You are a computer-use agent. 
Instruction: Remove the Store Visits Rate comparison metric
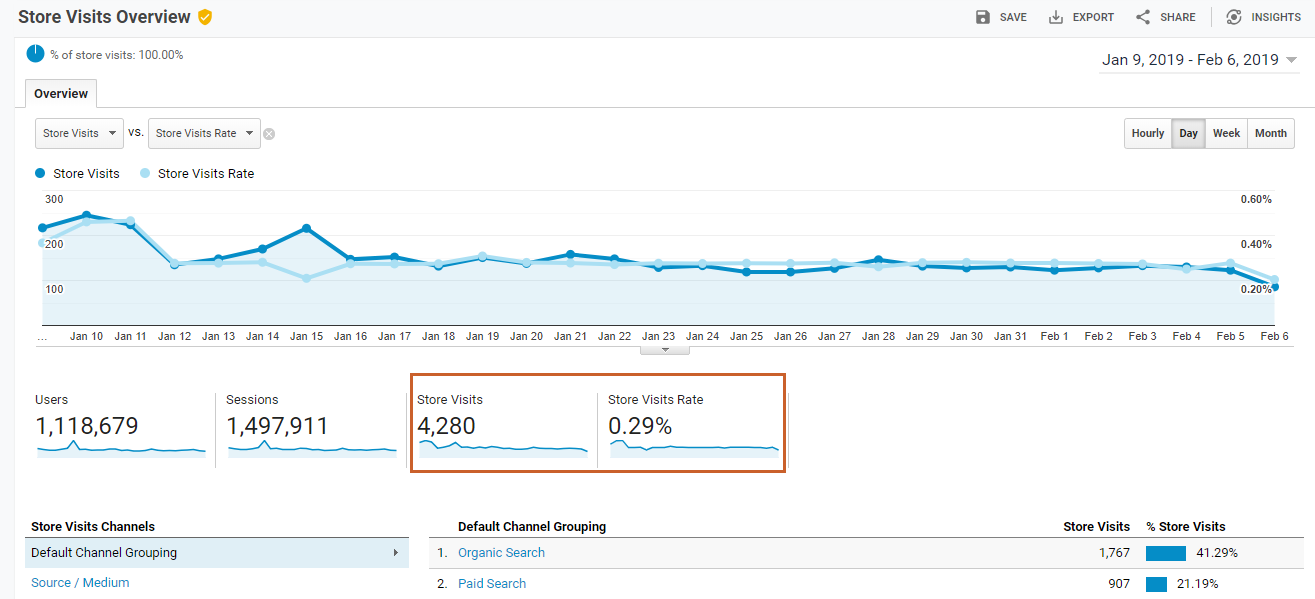[269, 134]
